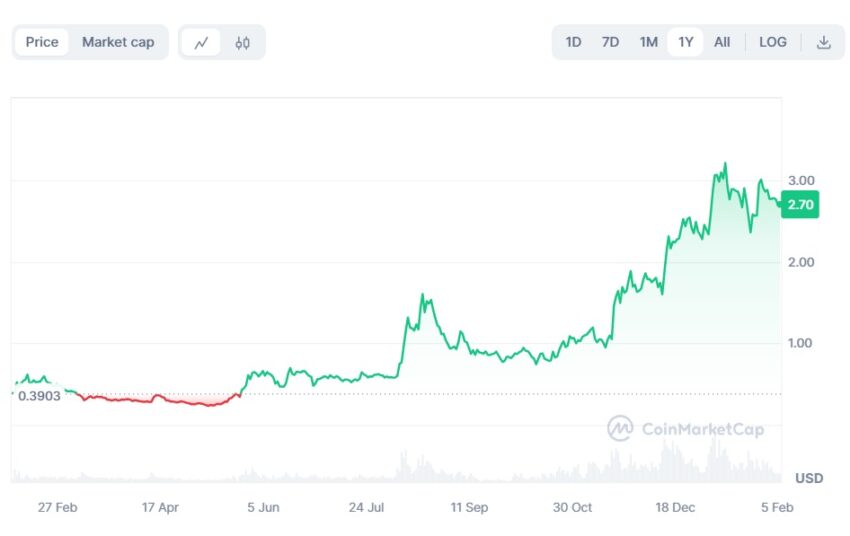Click the 5 Jun date marker
This screenshot has width=850, height=536.
click(263, 508)
